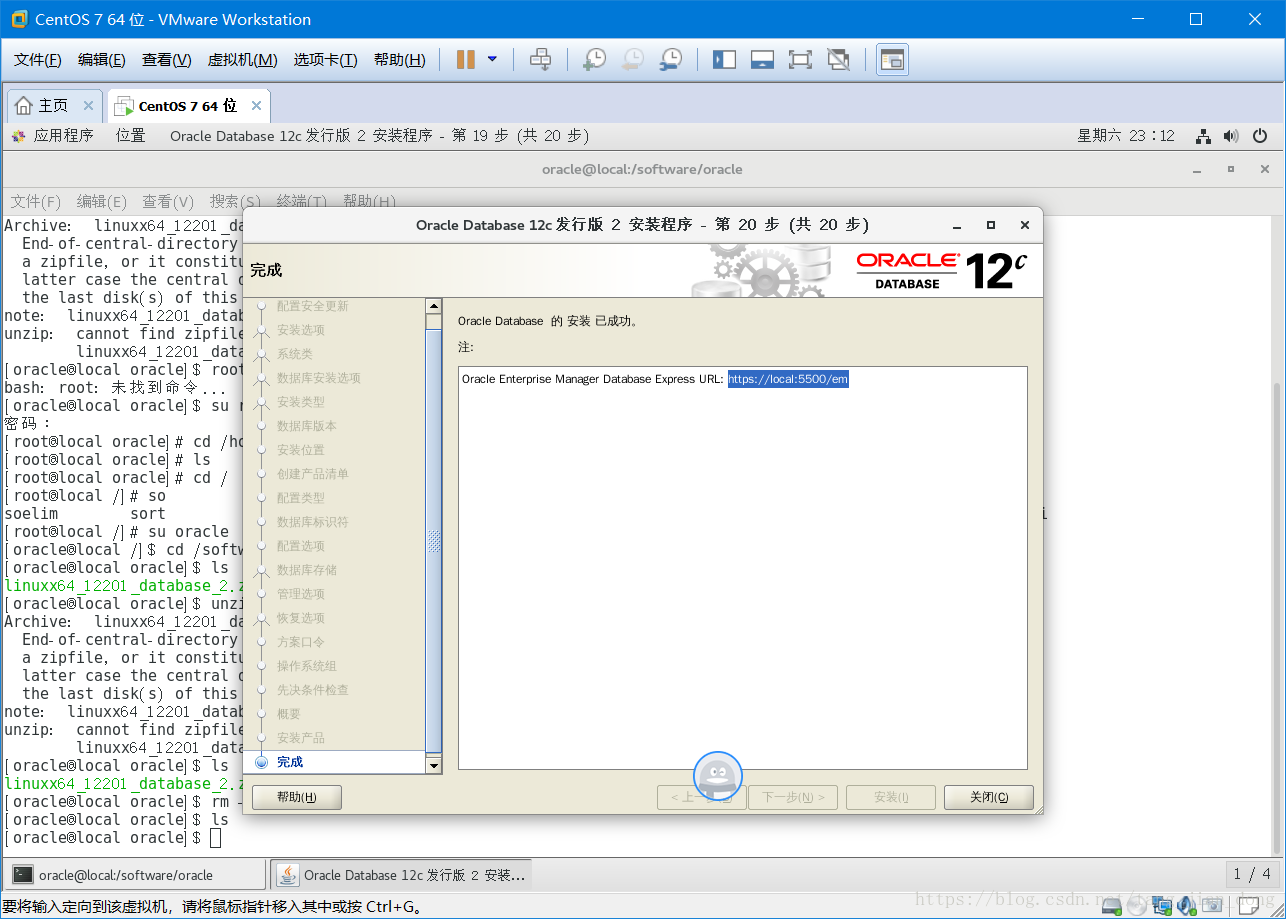Image resolution: width=1286 pixels, height=919 pixels.
Task: Click the GNOME power icon
Action: coord(1260,136)
